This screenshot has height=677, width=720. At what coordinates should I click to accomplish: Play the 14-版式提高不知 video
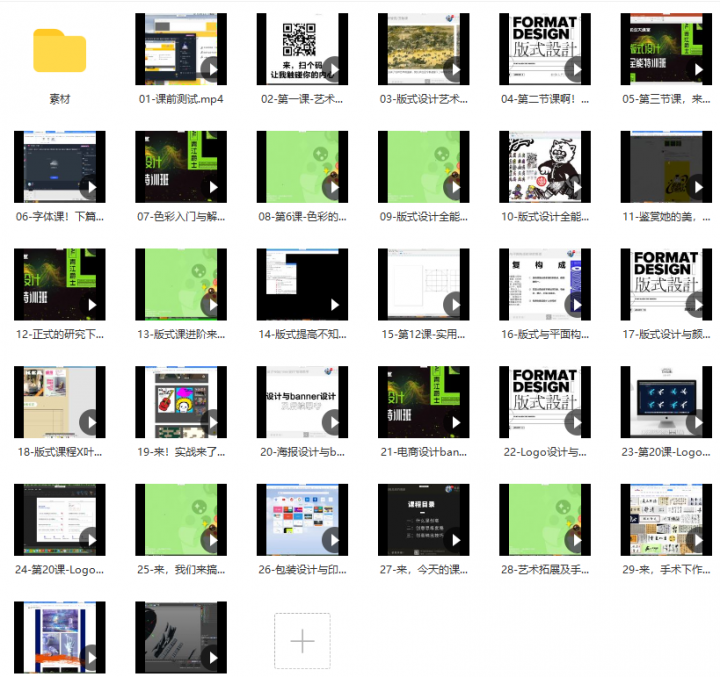point(334,305)
